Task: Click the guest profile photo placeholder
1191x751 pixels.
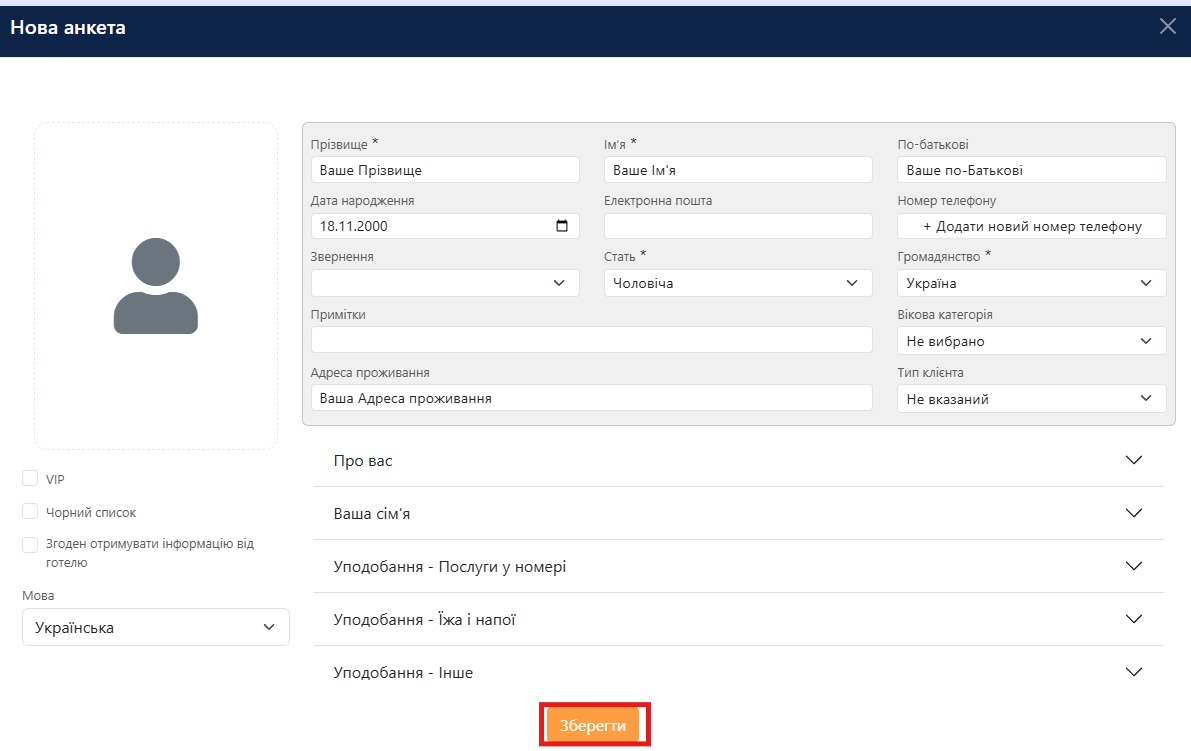Action: 156,286
